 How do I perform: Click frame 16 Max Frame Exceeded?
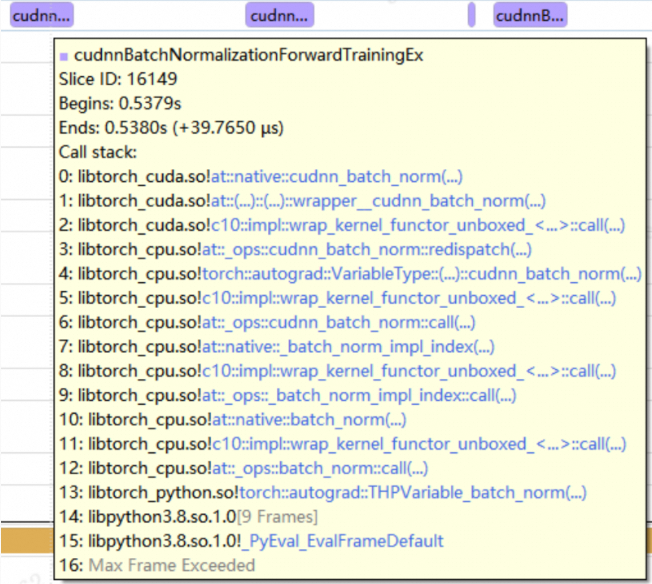(x=157, y=566)
